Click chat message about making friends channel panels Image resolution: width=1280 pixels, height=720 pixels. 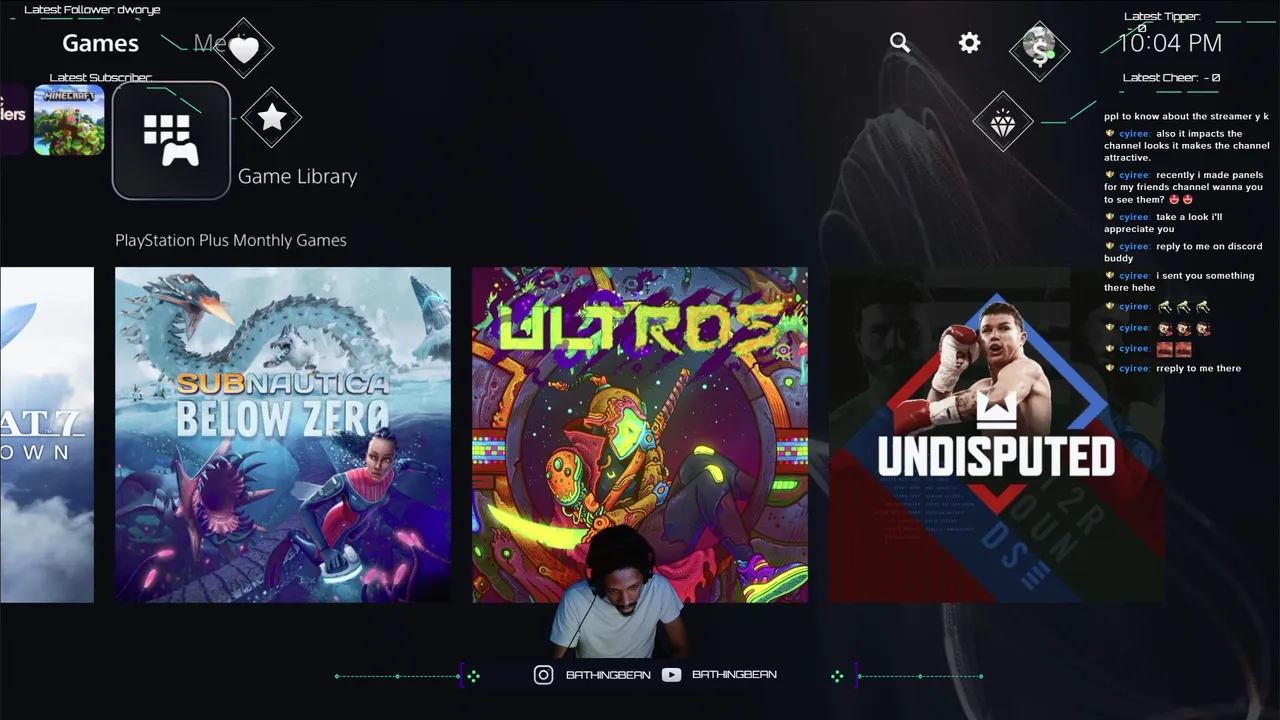pos(1184,187)
